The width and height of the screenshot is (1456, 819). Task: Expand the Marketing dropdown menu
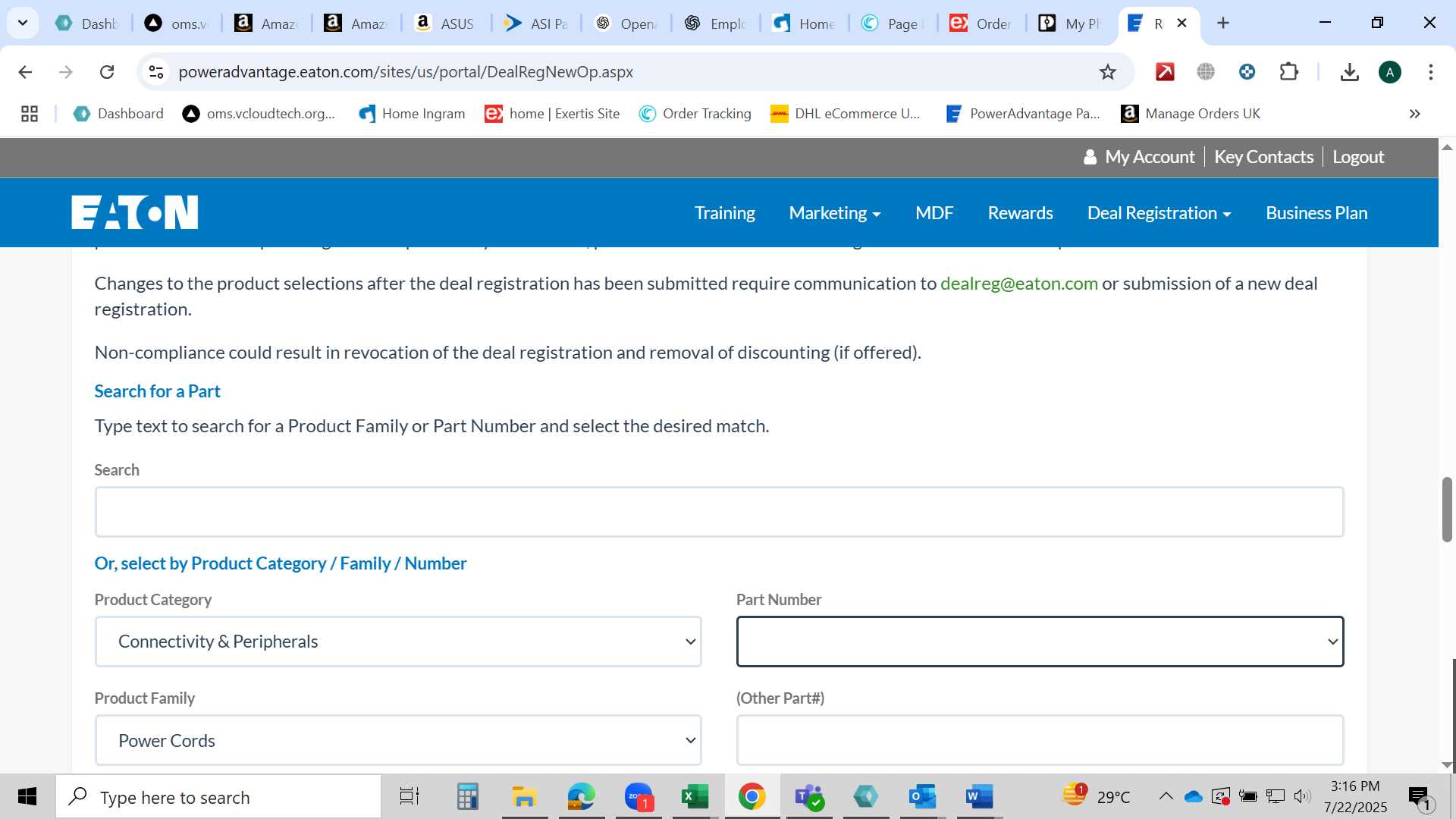834,213
